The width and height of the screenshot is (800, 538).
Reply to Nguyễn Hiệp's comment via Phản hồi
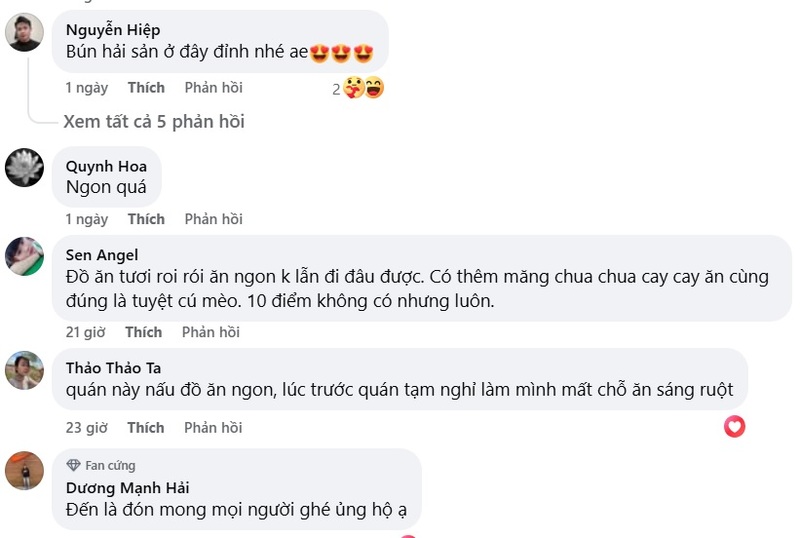(x=213, y=88)
